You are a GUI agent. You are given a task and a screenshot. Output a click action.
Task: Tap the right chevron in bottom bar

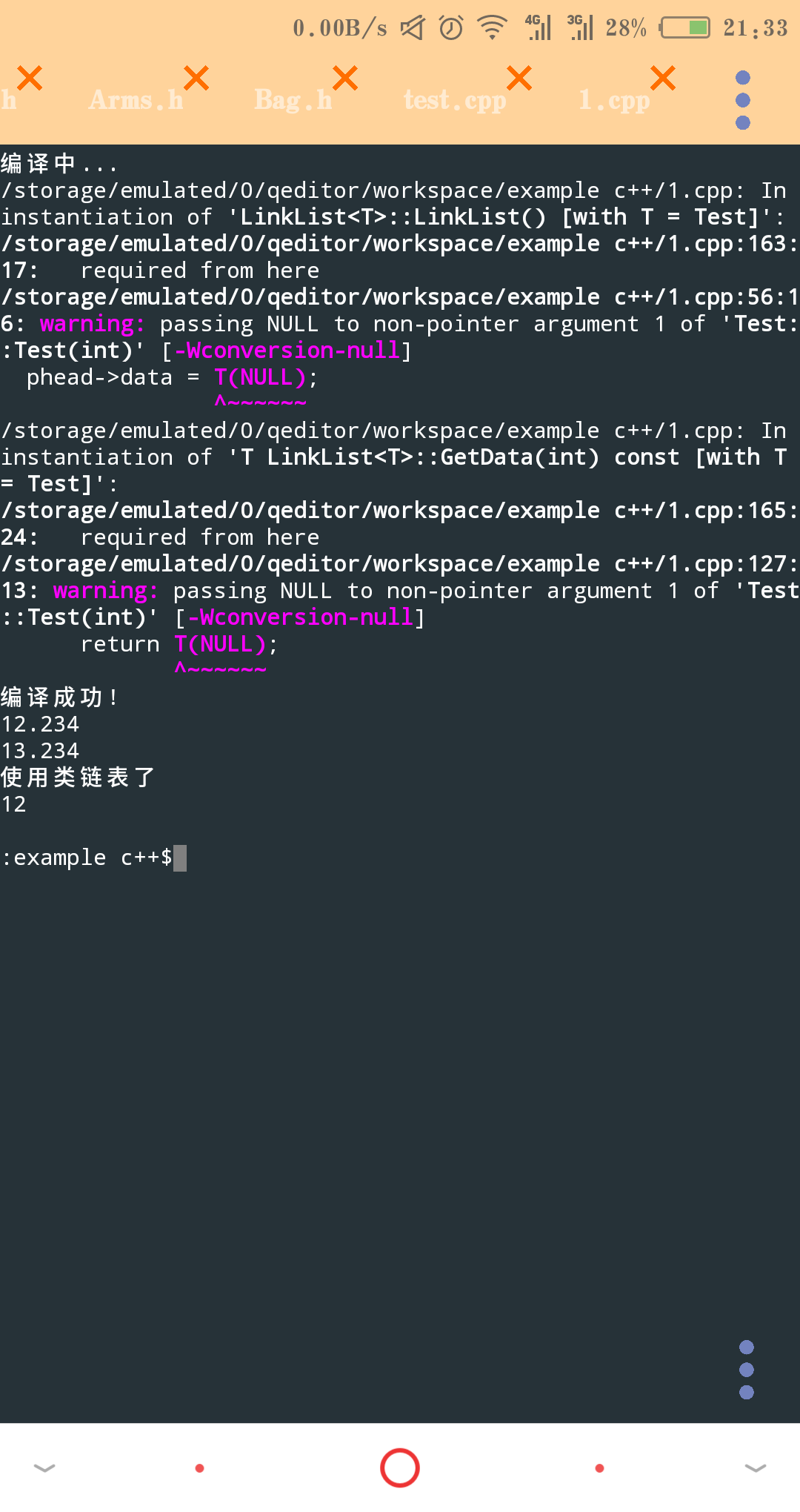[756, 1468]
